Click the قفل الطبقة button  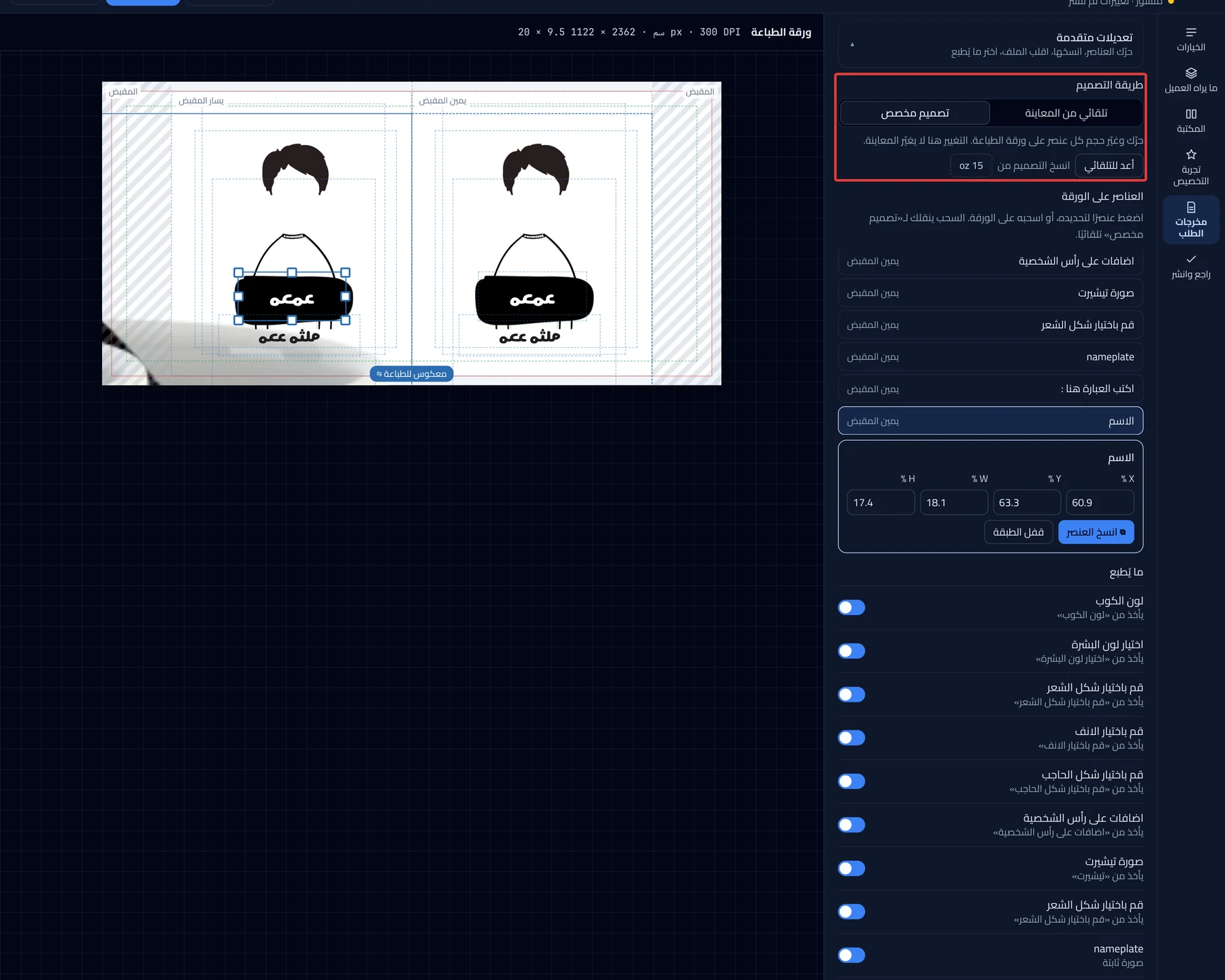(x=1018, y=532)
